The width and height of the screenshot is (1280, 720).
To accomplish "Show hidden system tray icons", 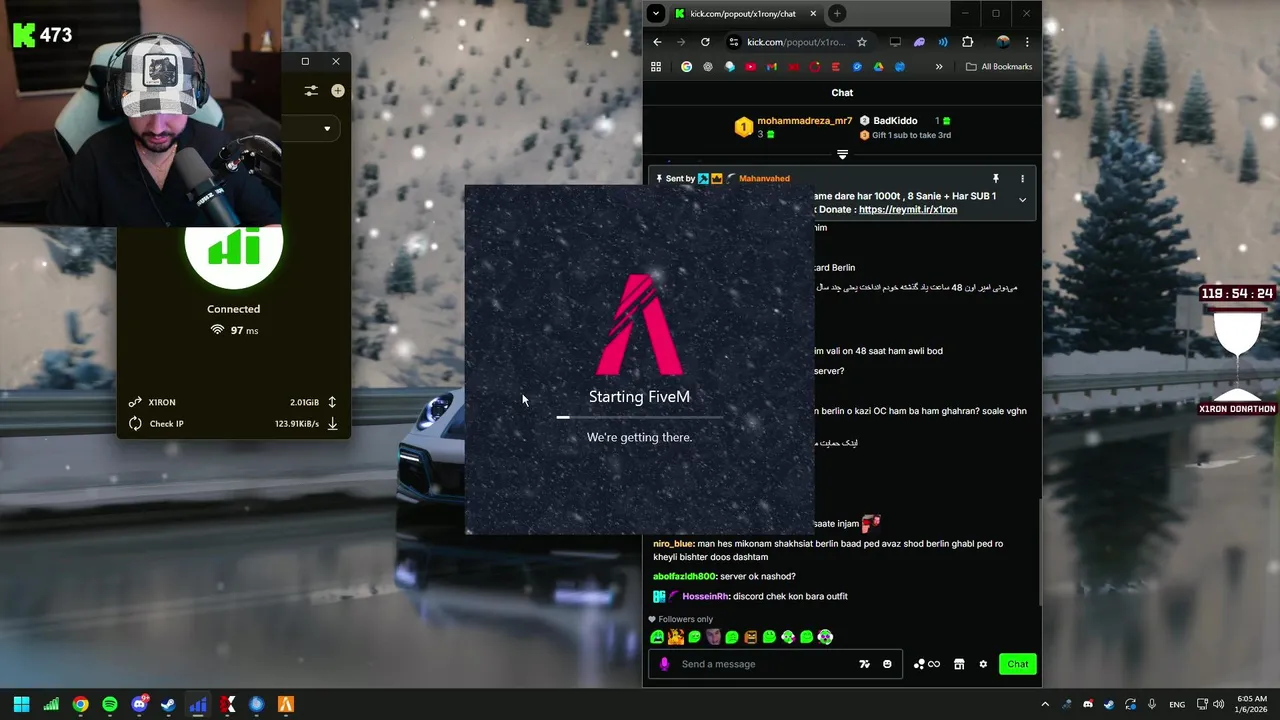I will pyautogui.click(x=1045, y=704).
